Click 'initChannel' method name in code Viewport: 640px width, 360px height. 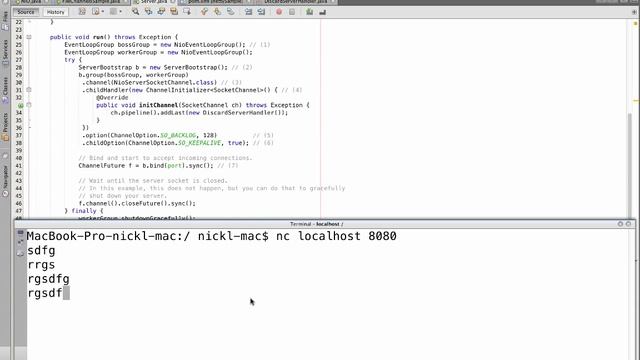(158, 105)
